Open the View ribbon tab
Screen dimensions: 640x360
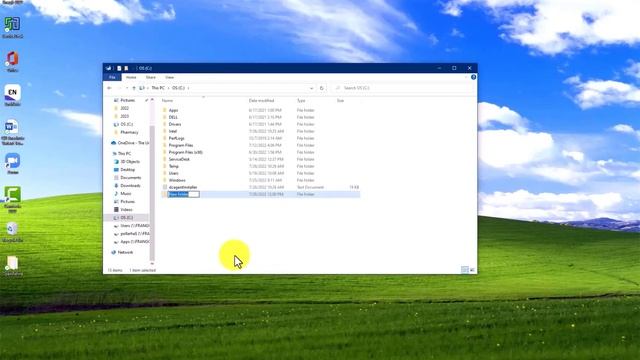click(x=169, y=77)
